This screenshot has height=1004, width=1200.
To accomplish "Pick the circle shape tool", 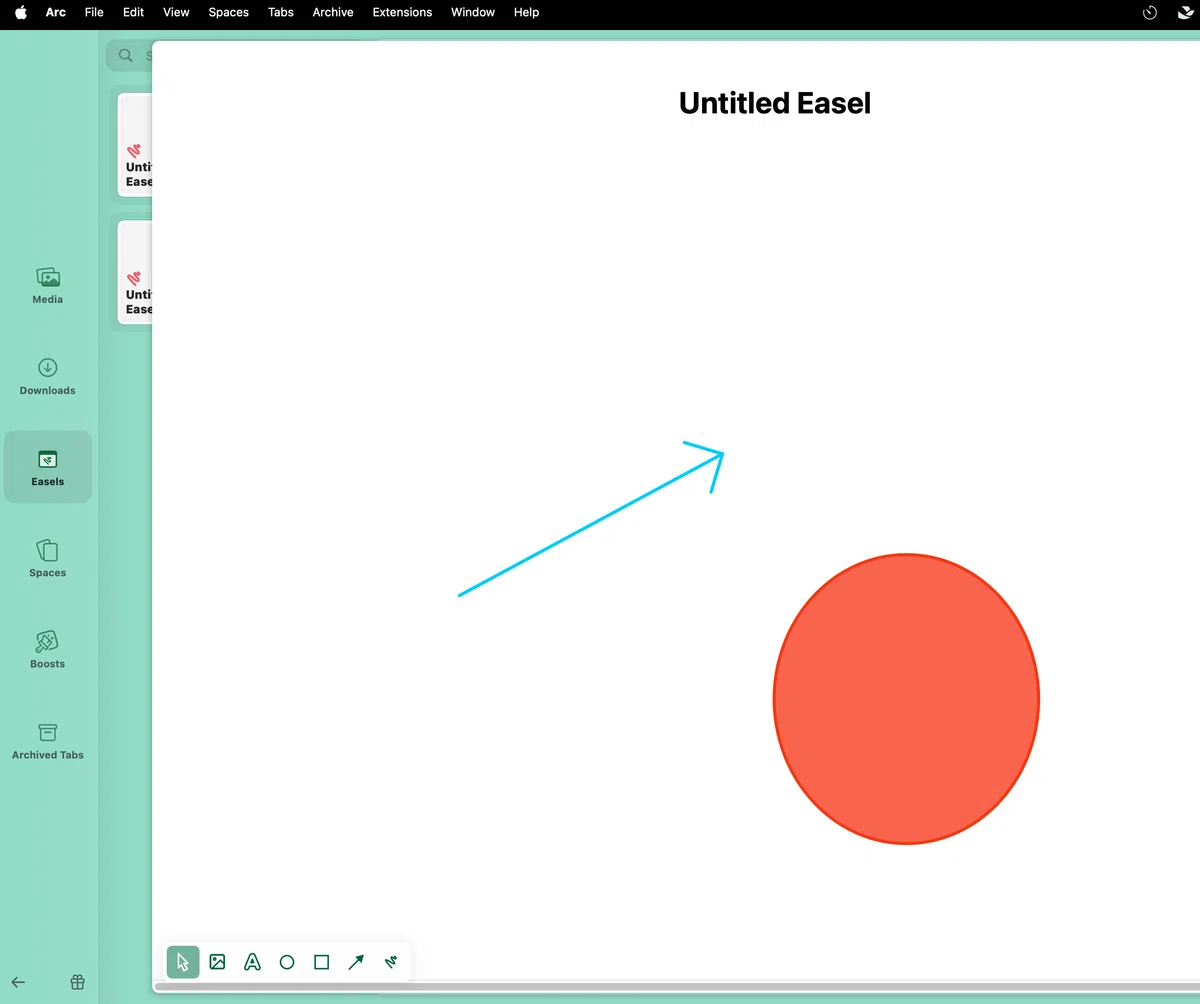I will pyautogui.click(x=287, y=962).
